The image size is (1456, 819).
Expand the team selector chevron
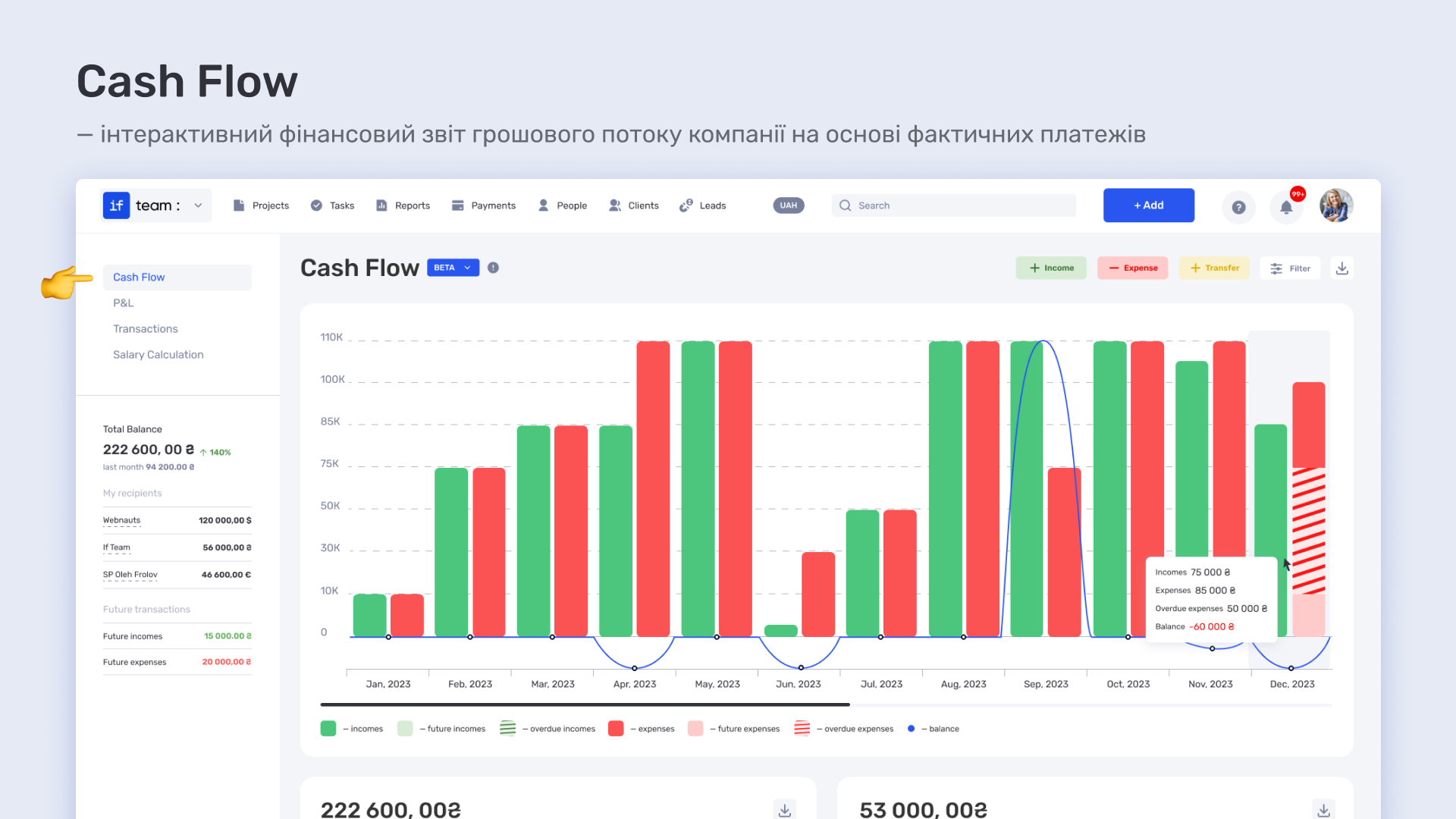click(198, 206)
